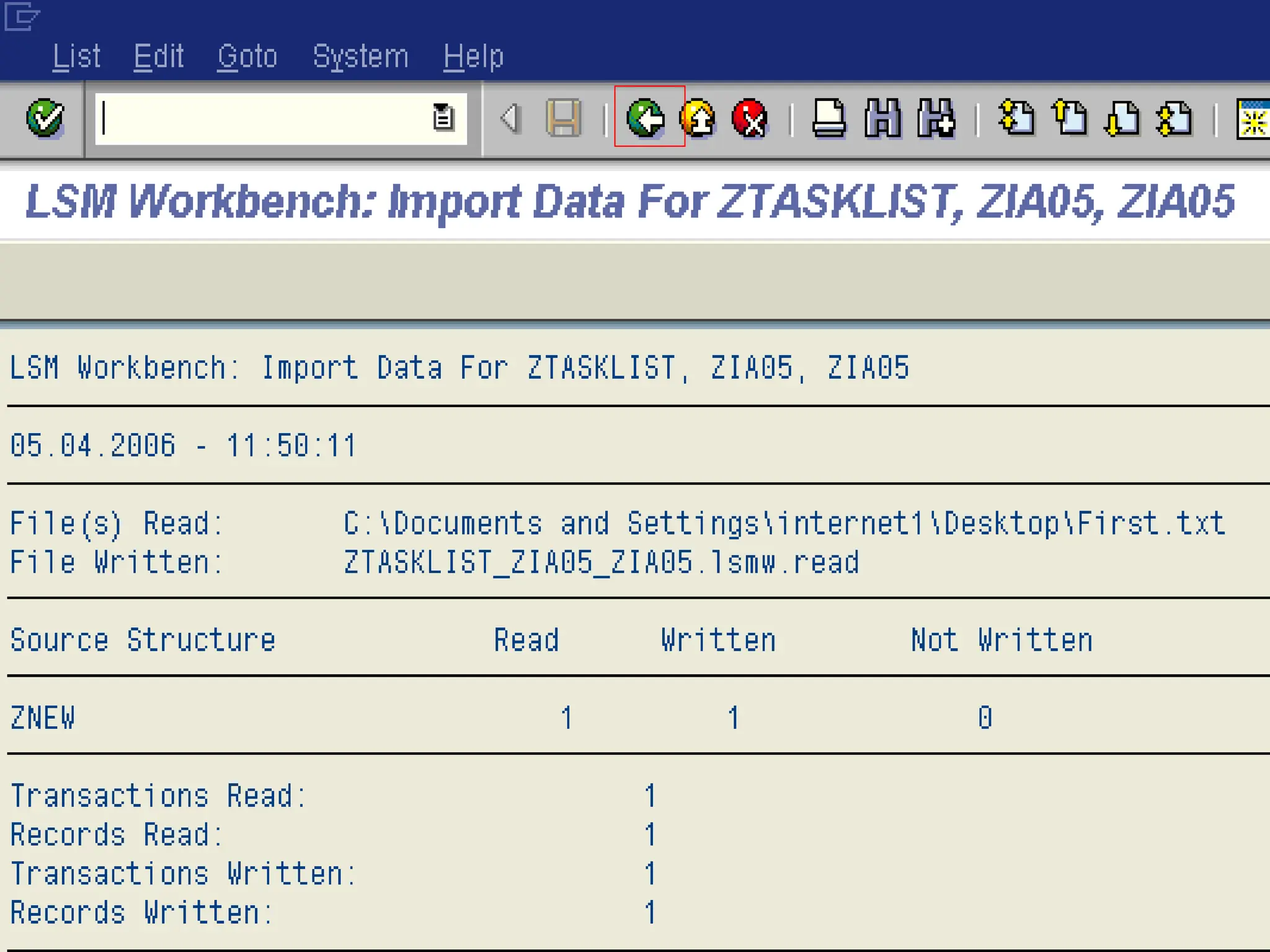1270x952 pixels.
Task: Click the grayed-out Save diskette icon
Action: (564, 118)
